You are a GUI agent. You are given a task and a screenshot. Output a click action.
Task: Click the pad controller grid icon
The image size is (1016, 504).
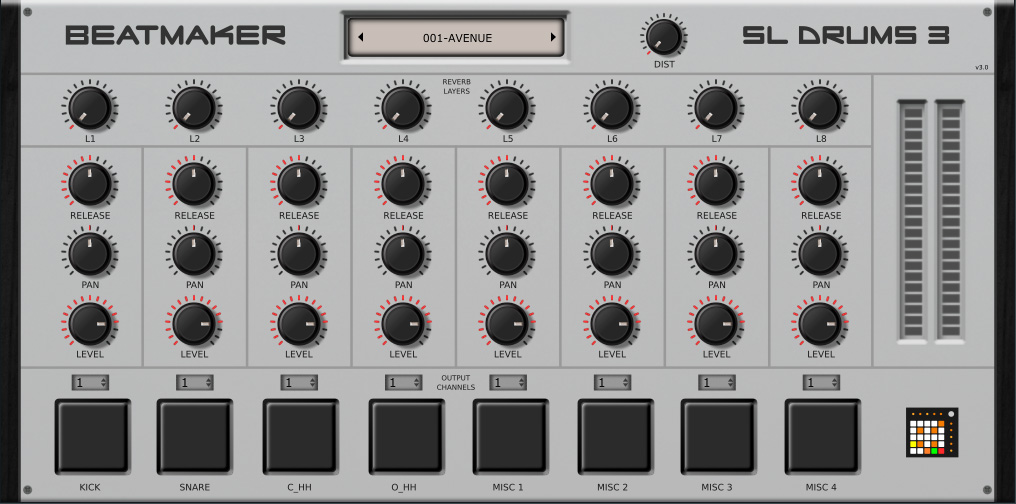pos(932,432)
